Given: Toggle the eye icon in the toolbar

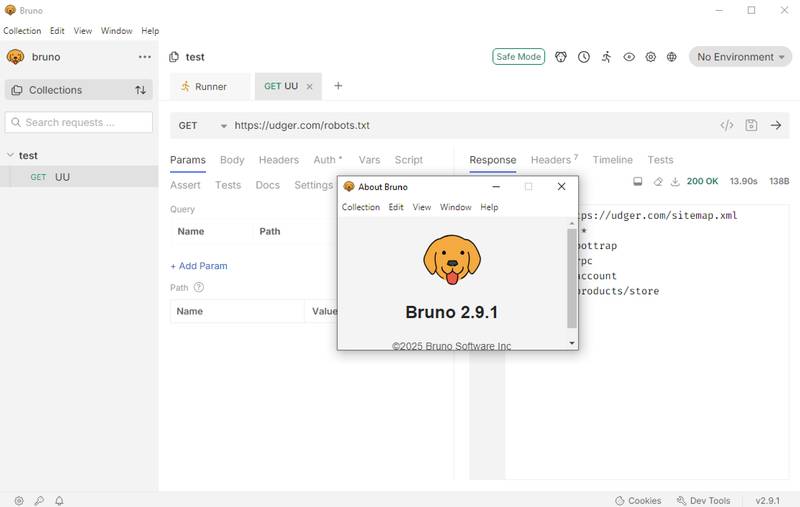Looking at the screenshot, I should tap(629, 57).
